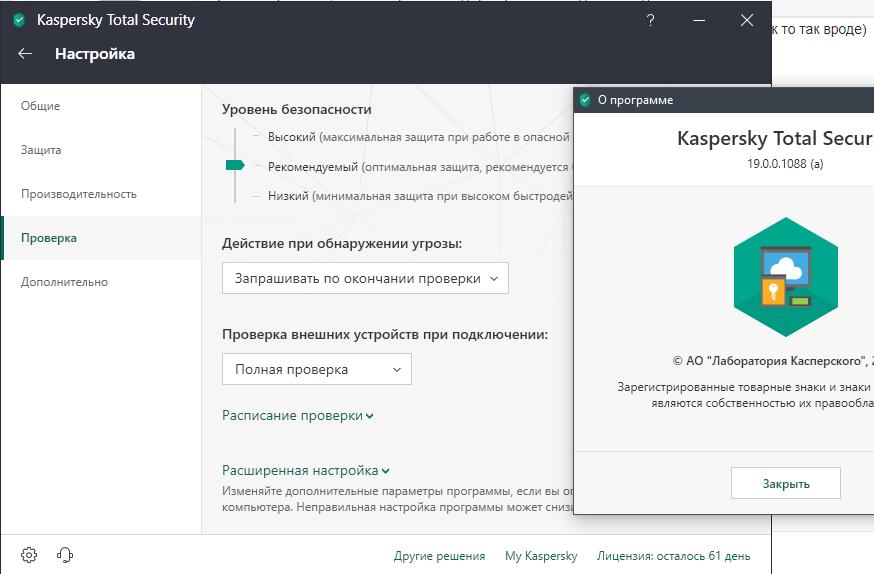Image resolution: width=874 pixels, height=574 pixels.
Task: Select the Высокий security level
Action: click(291, 136)
